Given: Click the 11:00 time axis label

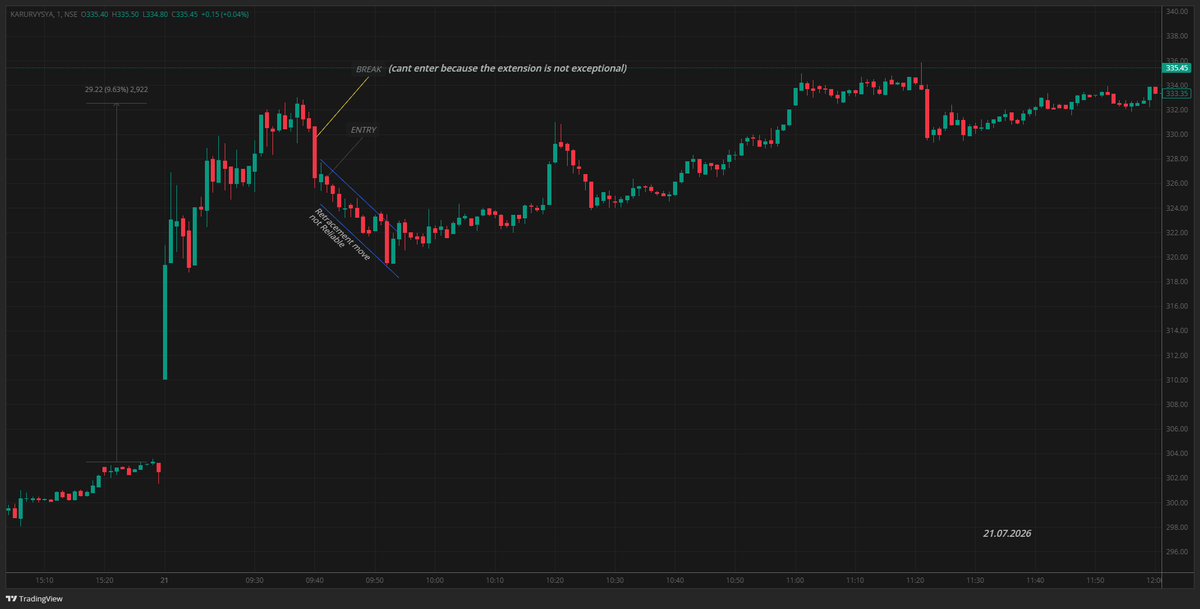Looking at the screenshot, I should coord(795,580).
